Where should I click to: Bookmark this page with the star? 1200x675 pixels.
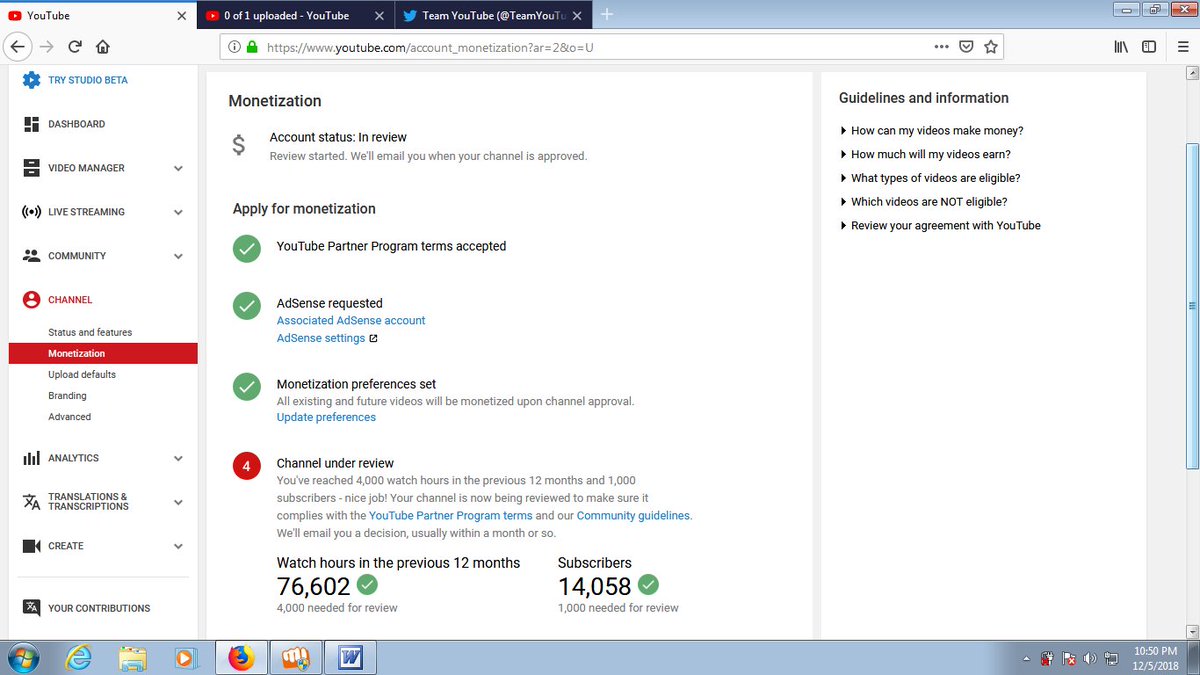991,46
